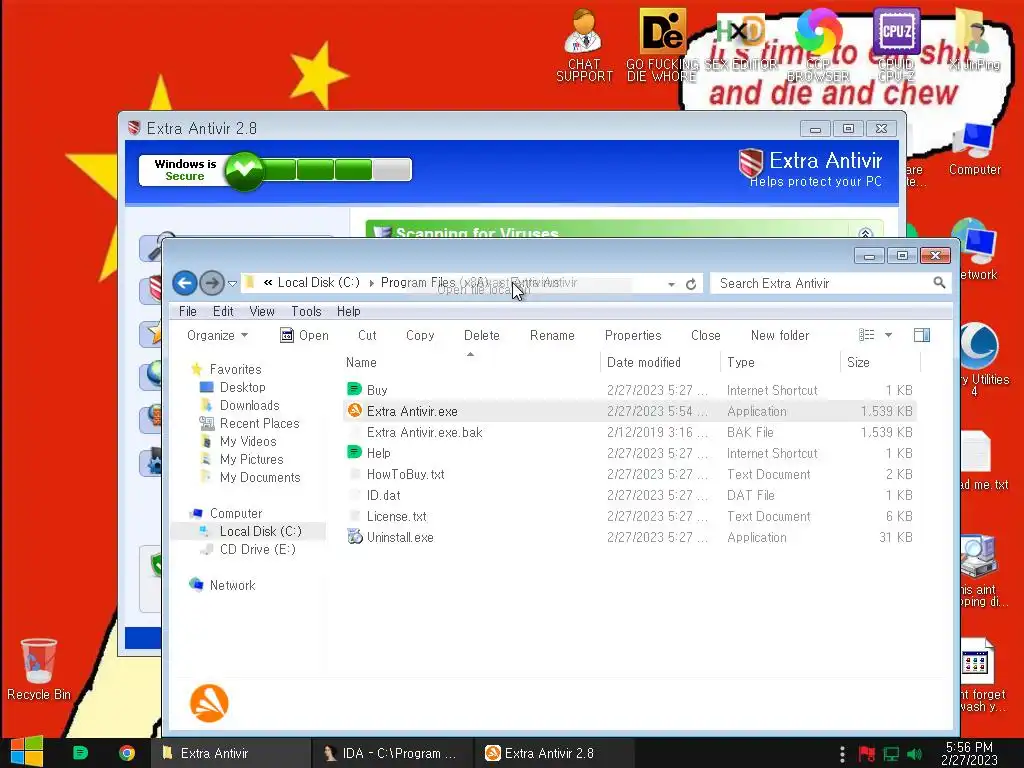The image size is (1024, 768).
Task: Open the CHAT SUPPORT desktop icon
Action: point(584,46)
